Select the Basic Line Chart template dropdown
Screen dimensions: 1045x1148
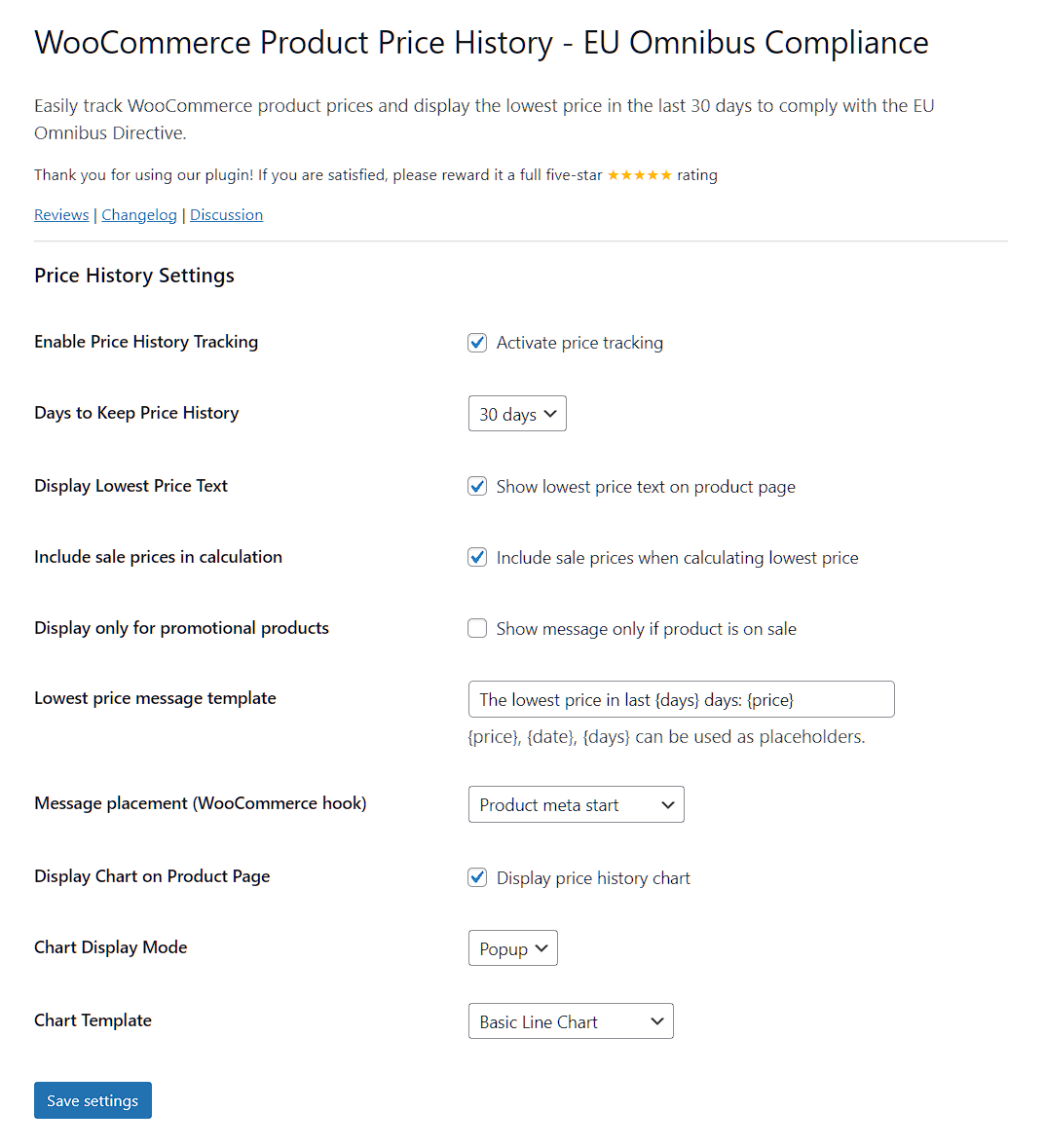[571, 1022]
